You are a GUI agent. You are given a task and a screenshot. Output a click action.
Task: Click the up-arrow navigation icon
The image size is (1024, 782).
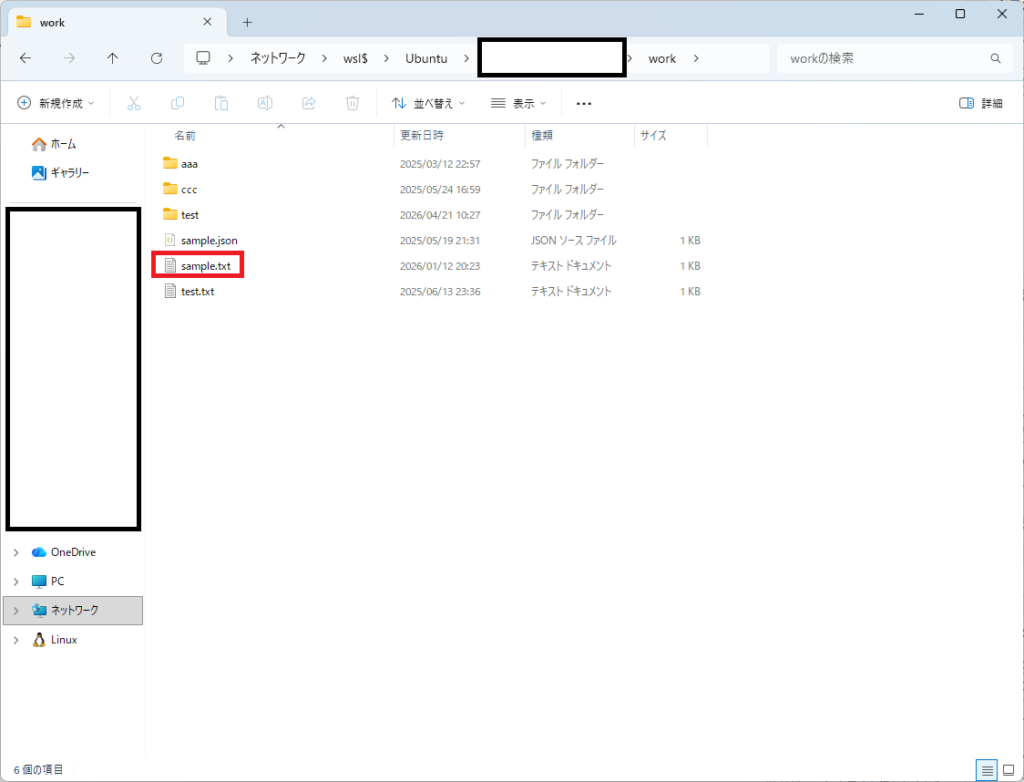click(x=113, y=58)
